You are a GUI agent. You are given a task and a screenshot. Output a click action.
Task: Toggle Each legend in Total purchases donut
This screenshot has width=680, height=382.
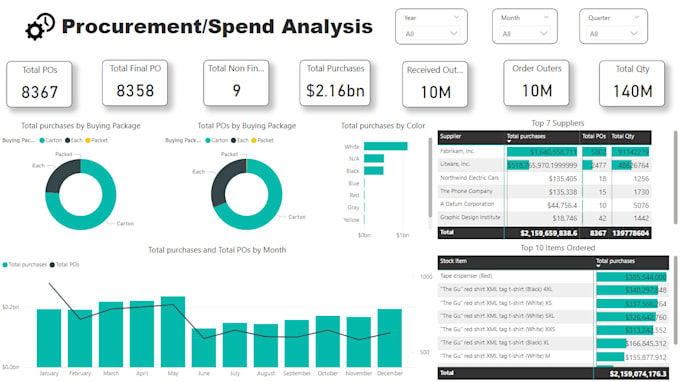point(74,140)
